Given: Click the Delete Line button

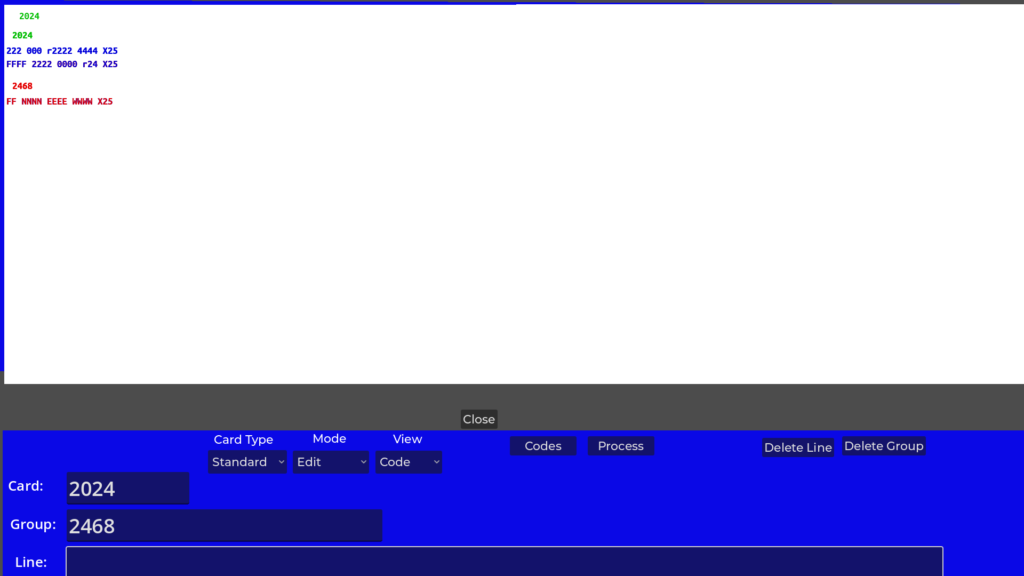Looking at the screenshot, I should 797,447.
